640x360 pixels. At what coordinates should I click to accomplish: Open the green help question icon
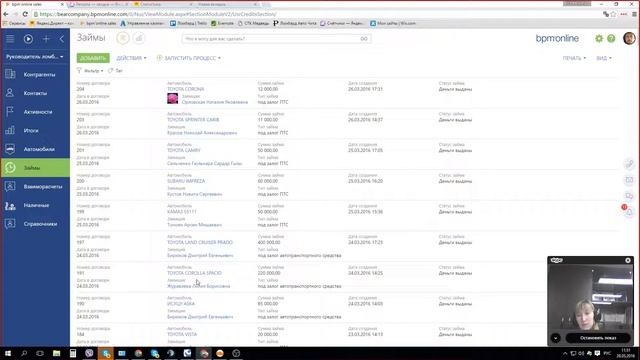point(611,38)
